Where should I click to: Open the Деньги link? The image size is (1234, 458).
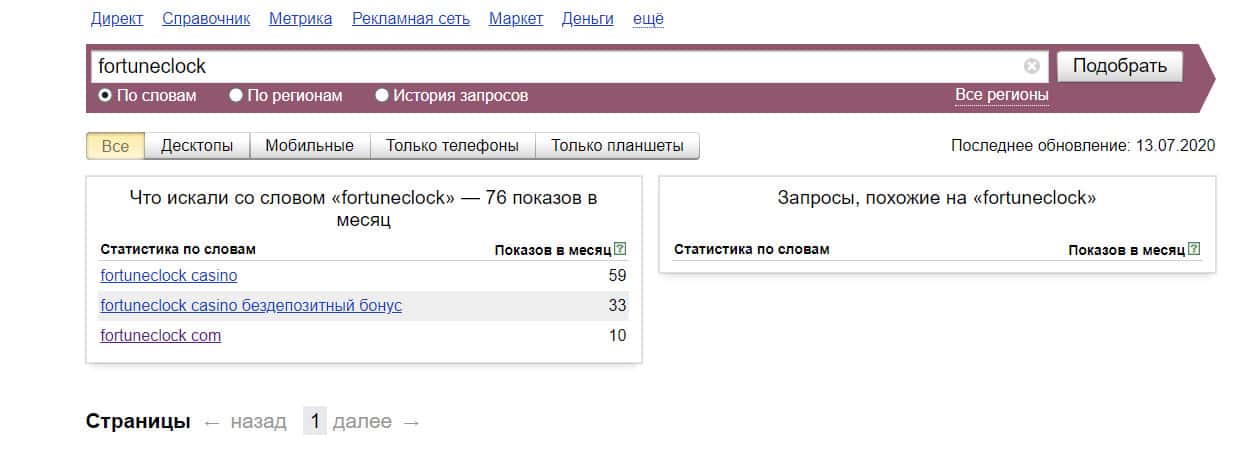[x=588, y=18]
